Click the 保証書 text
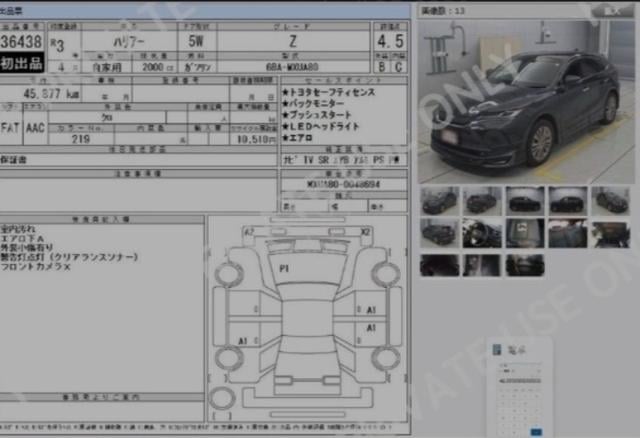This screenshot has width=640, height=438. pos(13,160)
